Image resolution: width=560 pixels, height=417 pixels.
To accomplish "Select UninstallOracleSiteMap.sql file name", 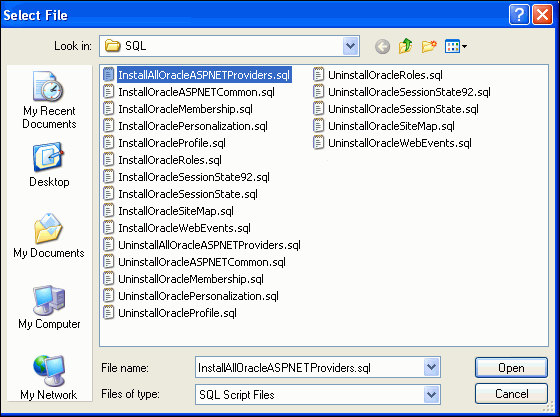I will tap(391, 126).
